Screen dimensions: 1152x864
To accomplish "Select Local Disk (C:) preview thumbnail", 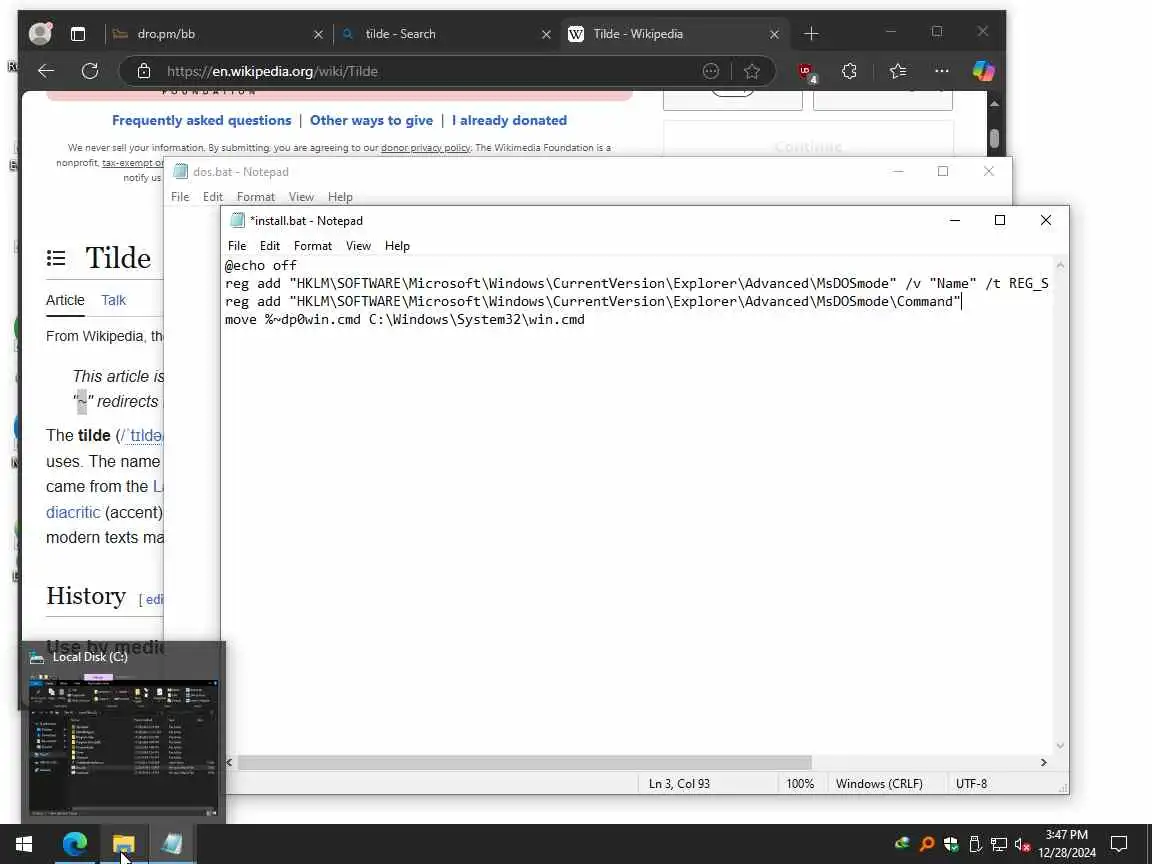I will pos(123,745).
